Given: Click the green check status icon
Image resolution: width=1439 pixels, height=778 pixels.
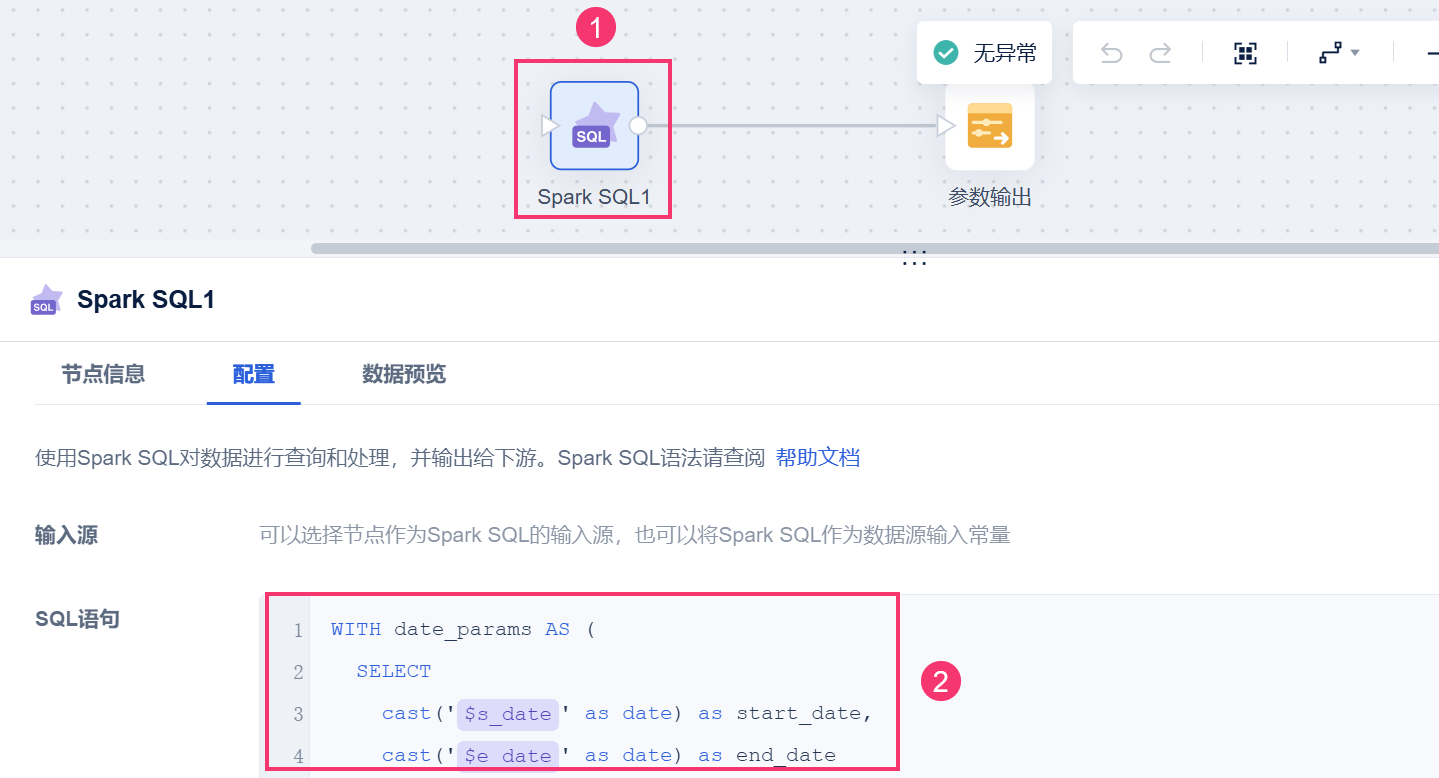Looking at the screenshot, I should point(946,53).
